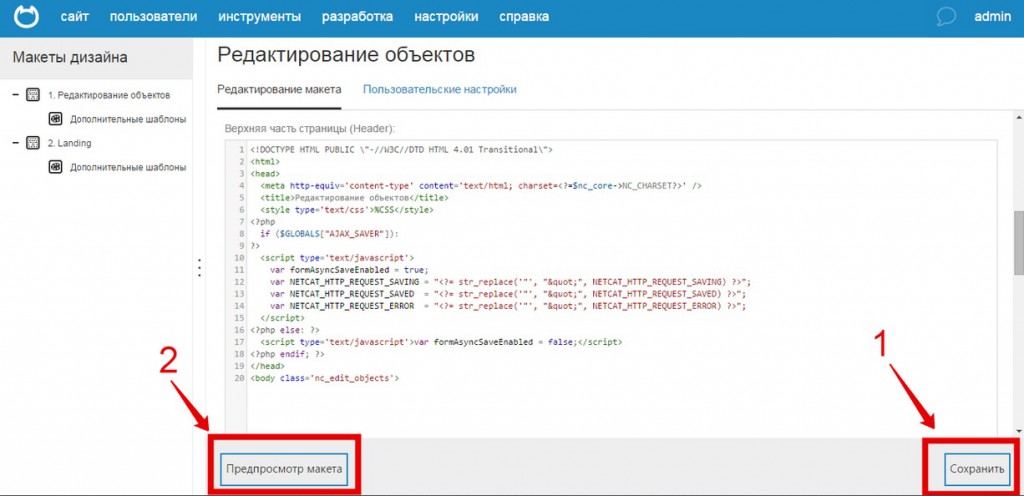
Task: Click the scrollbar up arrow
Action: [1018, 116]
